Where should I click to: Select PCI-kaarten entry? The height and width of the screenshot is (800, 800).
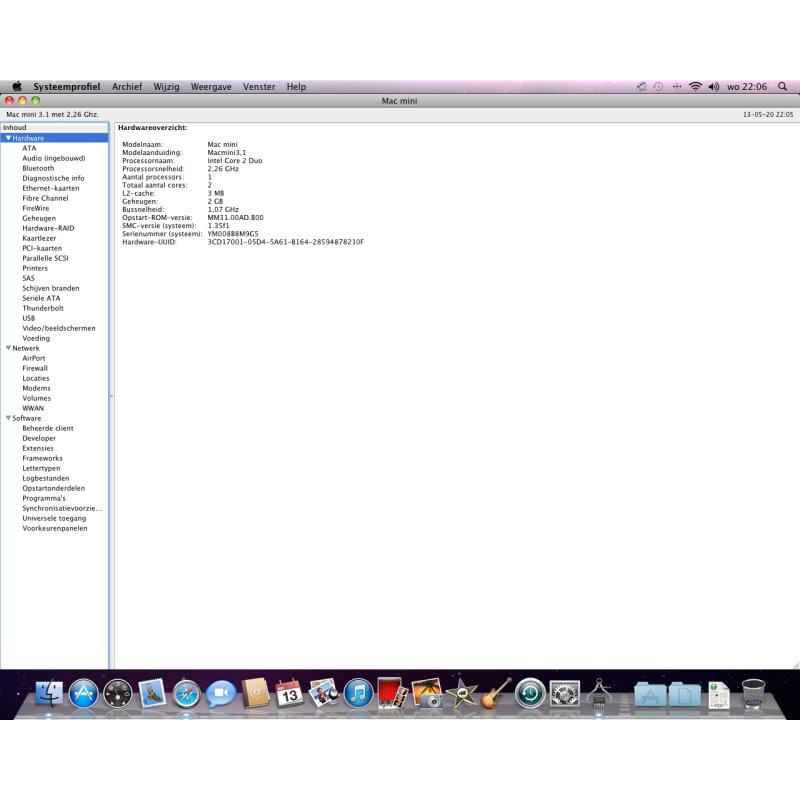pos(42,248)
